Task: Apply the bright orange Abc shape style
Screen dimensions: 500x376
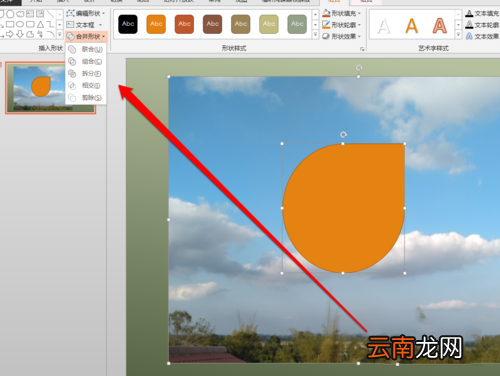Action: tap(156, 24)
